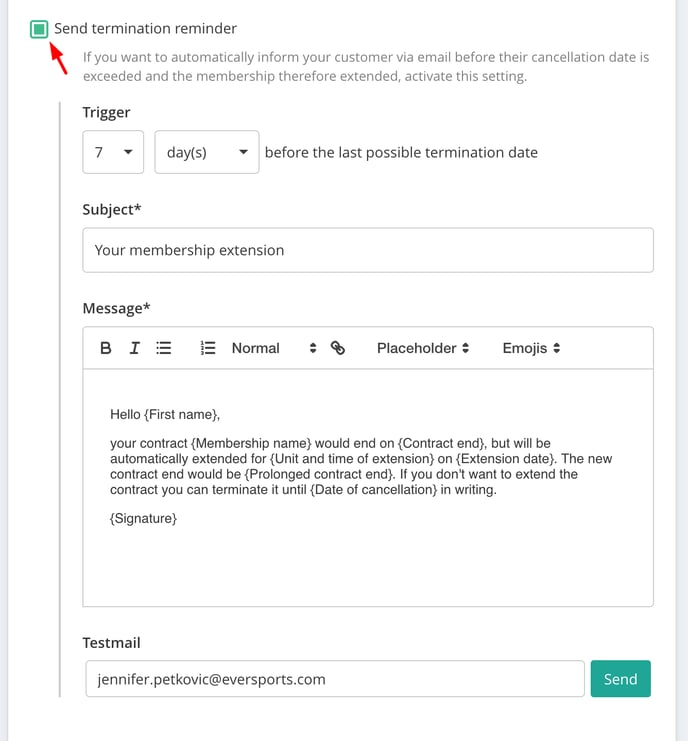Screen dimensions: 688x741
Task: Open the Placeholder dropdown
Action: 422,348
